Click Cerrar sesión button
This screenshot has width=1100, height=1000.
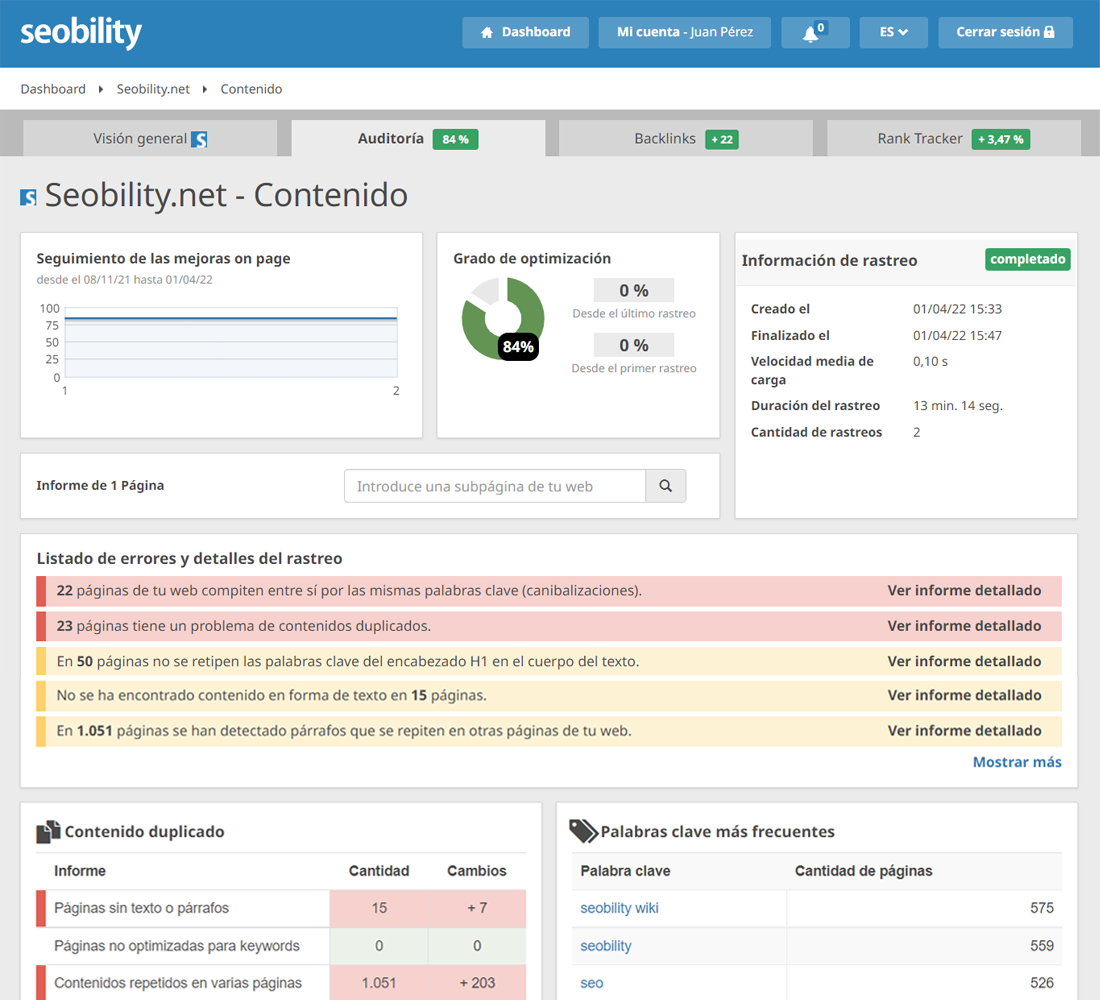click(1005, 32)
